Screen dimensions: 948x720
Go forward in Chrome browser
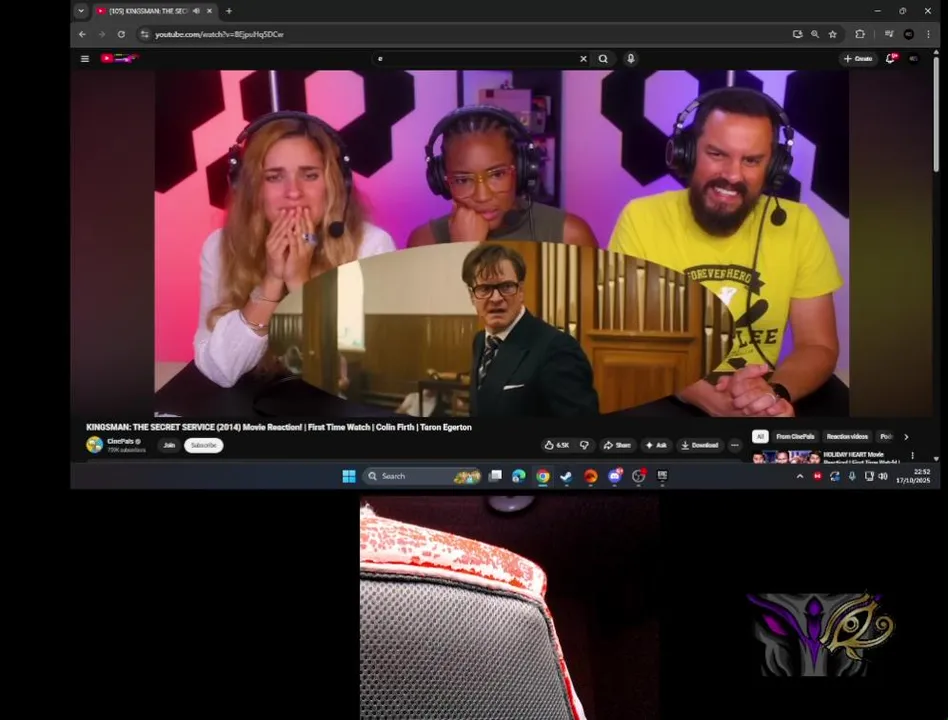102,34
